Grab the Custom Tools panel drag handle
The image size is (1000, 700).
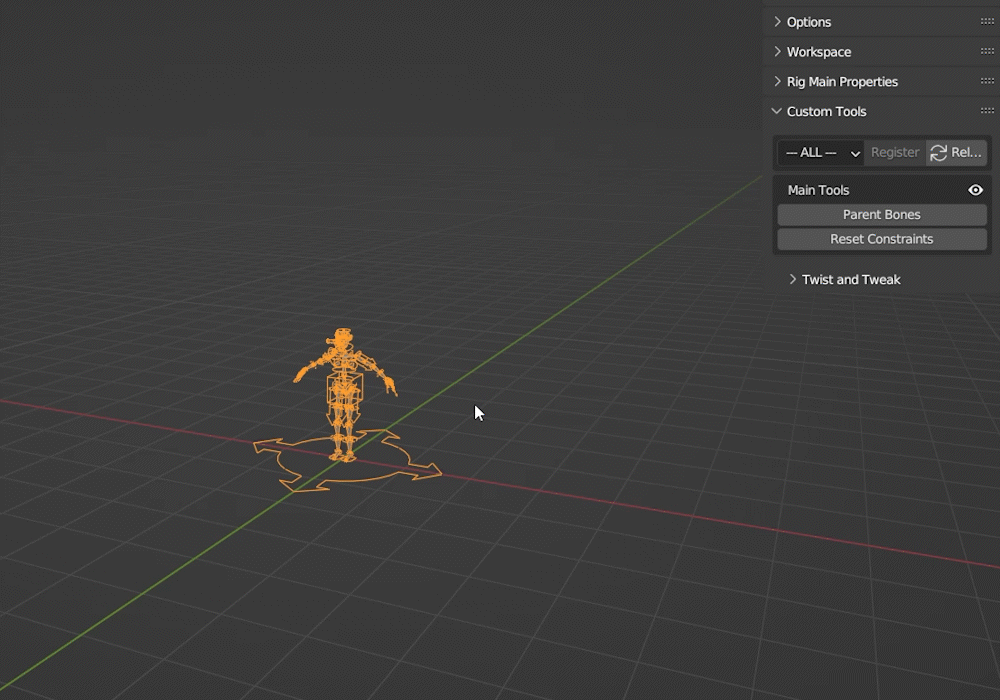[x=987, y=110]
